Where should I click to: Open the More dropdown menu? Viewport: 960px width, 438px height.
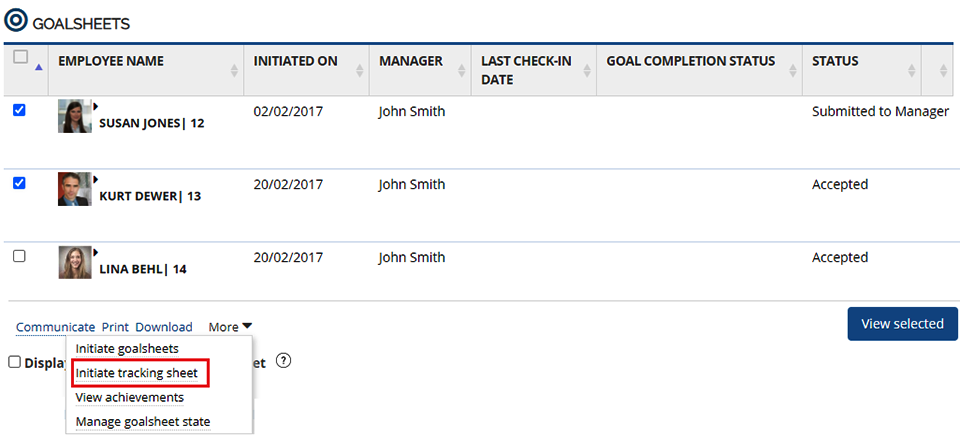(x=230, y=327)
